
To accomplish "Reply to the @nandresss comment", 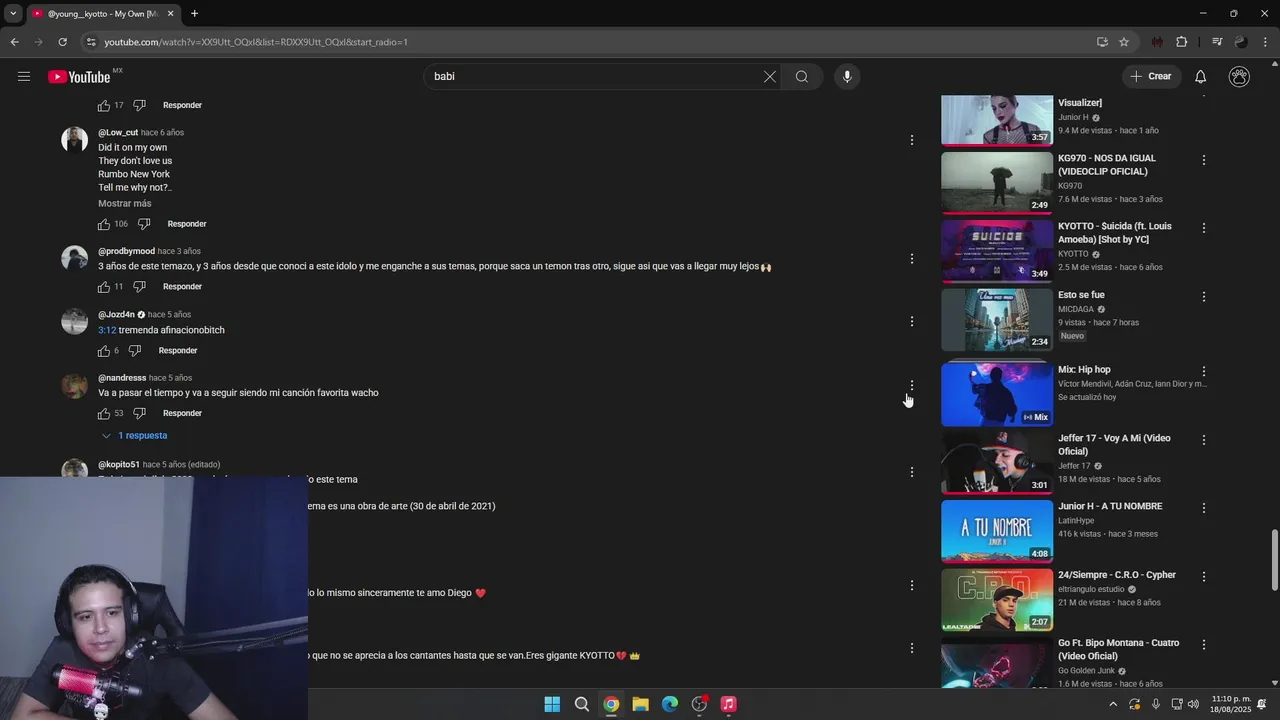I will (x=182, y=413).
